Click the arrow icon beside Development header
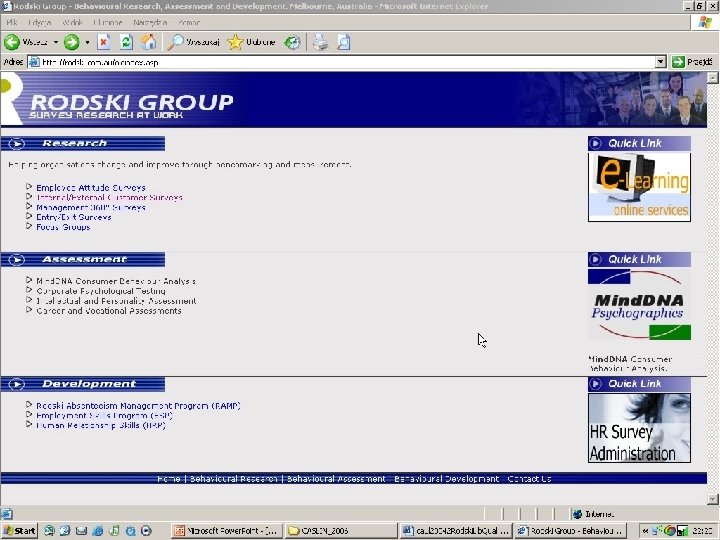The width and height of the screenshot is (720, 540). click(17, 384)
